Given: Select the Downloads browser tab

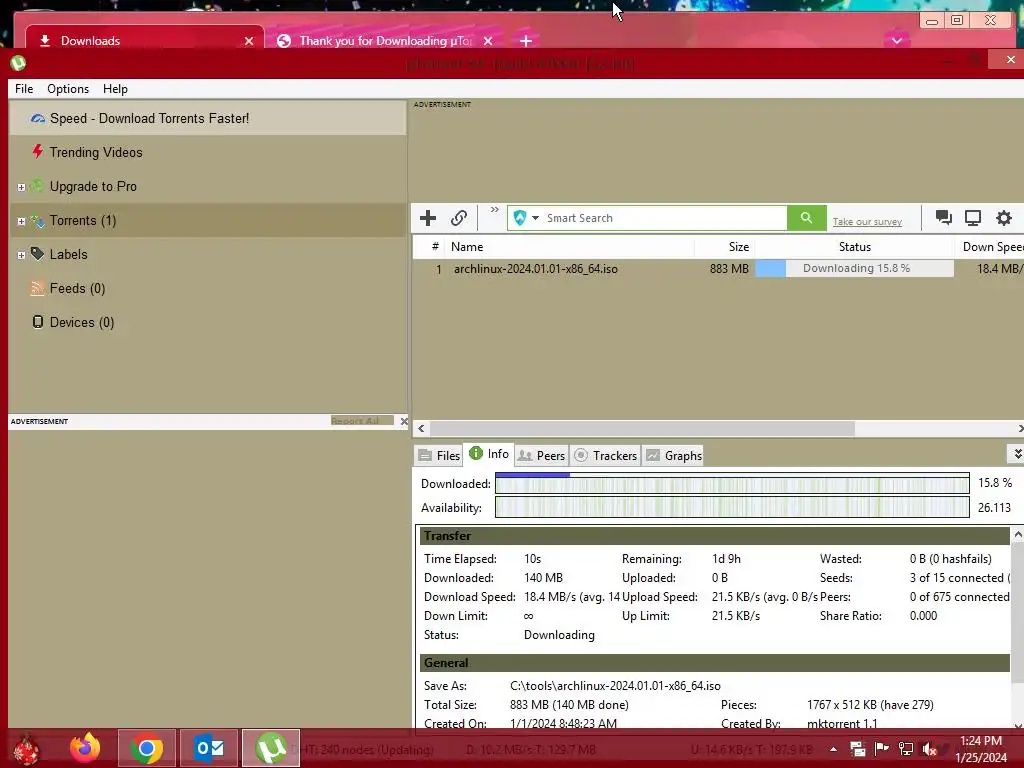Looking at the screenshot, I should pos(144,40).
